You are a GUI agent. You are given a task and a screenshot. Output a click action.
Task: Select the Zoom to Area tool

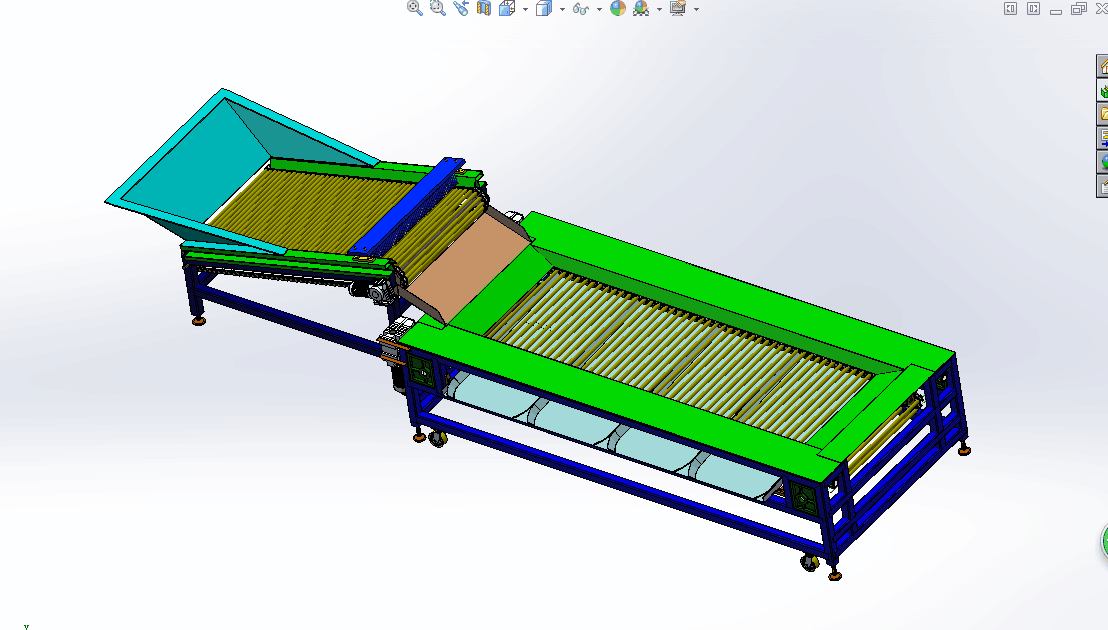tap(438, 8)
